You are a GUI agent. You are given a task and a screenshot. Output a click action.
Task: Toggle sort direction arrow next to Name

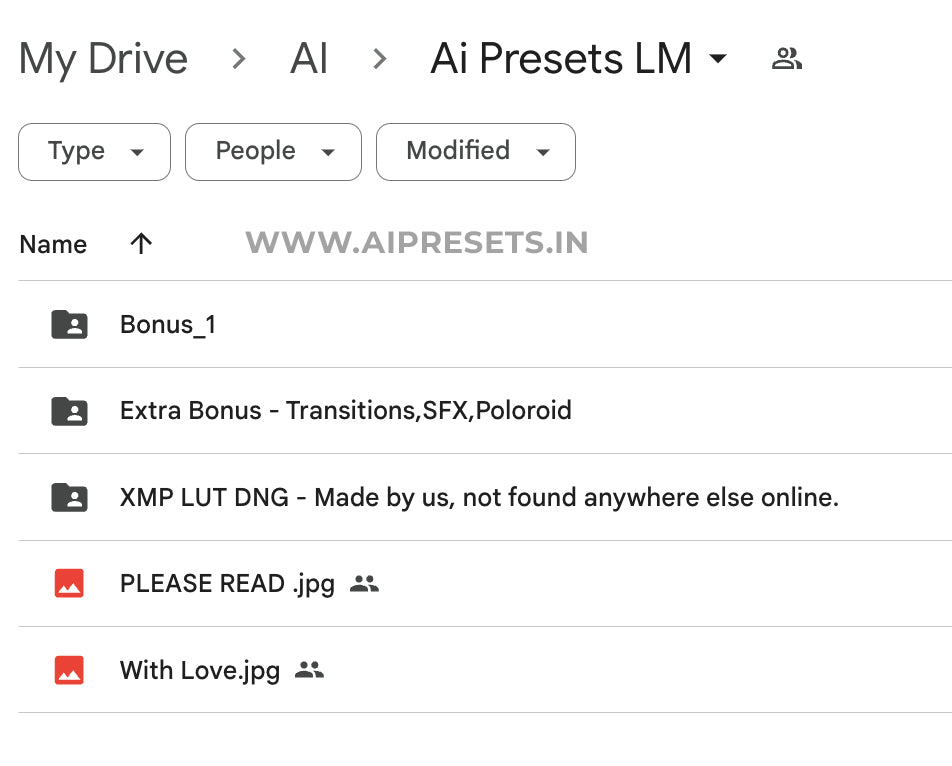141,244
